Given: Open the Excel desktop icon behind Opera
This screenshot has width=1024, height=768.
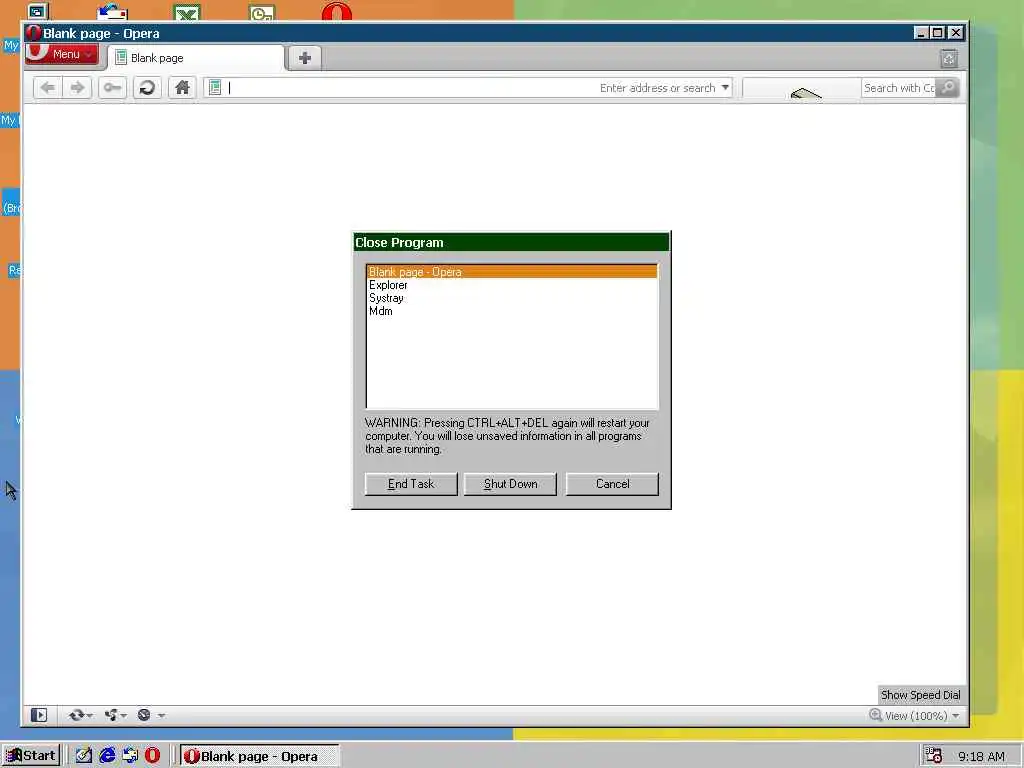Looking at the screenshot, I should tap(187, 12).
